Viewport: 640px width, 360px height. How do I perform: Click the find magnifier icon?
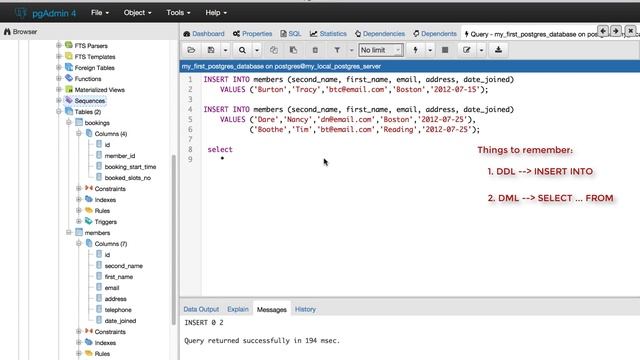(242, 50)
